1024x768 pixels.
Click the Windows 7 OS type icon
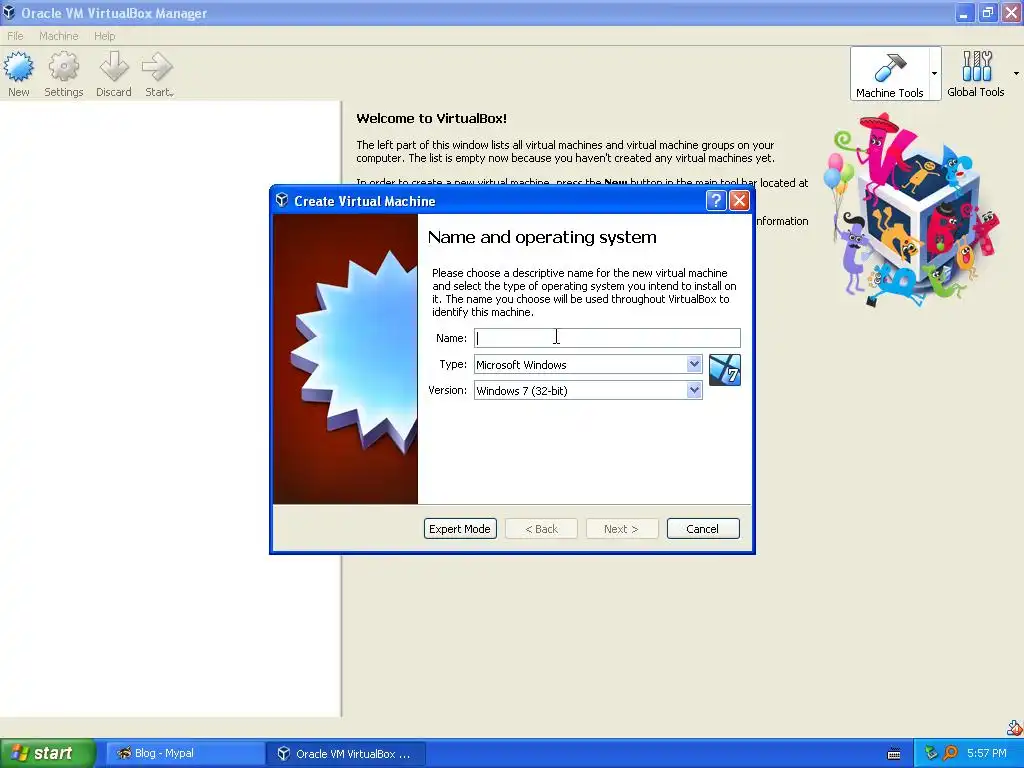724,370
